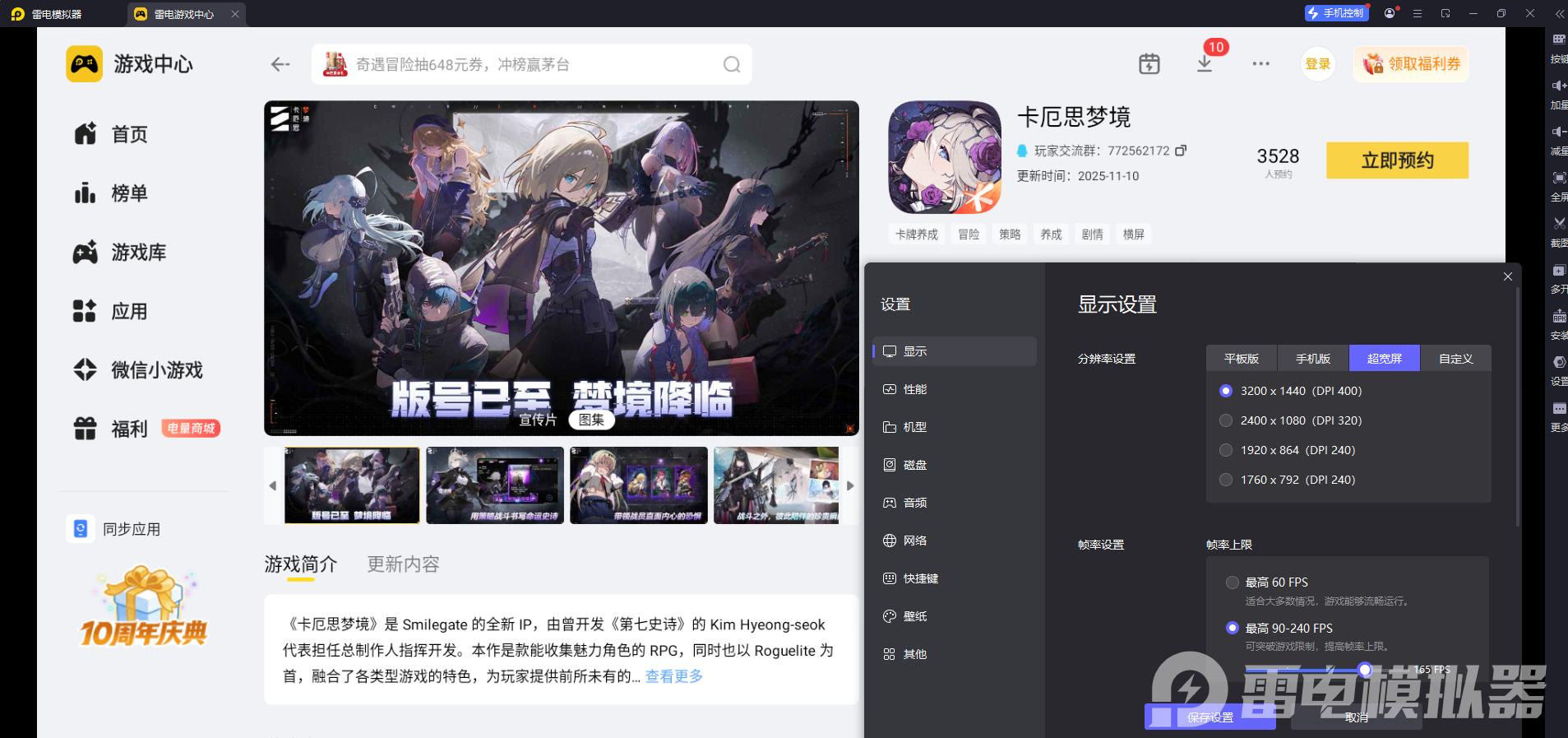Open 微信小游戏 mini games section
This screenshot has height=738, width=1568.
pos(138,370)
